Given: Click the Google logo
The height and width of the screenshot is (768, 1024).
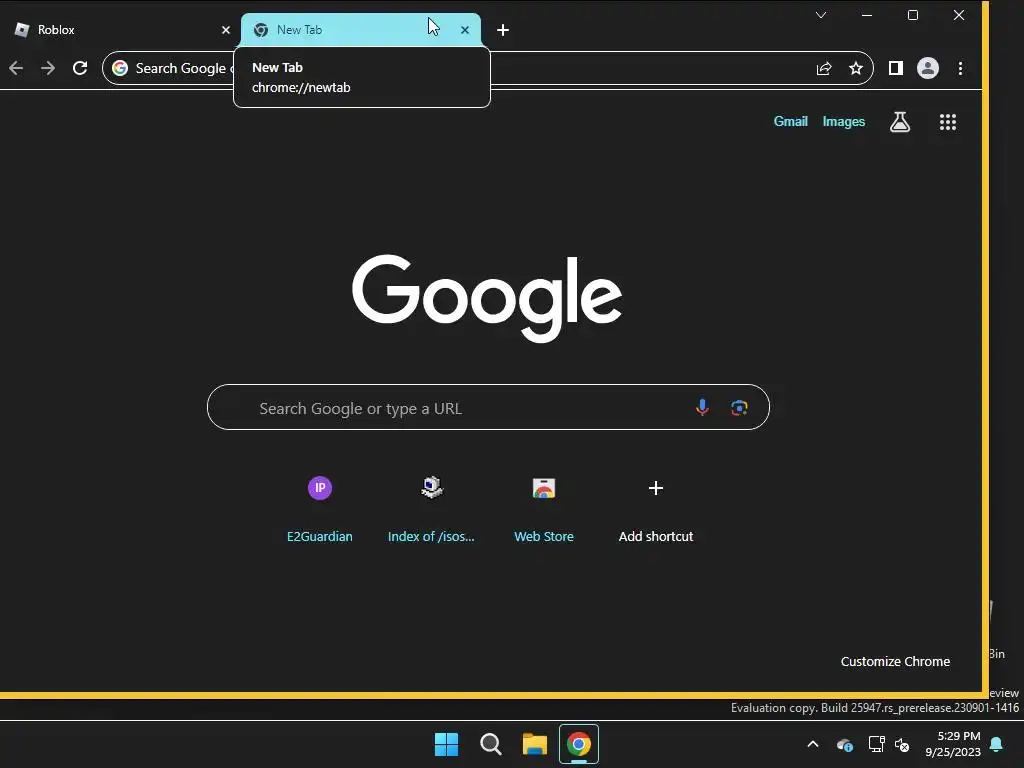Looking at the screenshot, I should [487, 297].
